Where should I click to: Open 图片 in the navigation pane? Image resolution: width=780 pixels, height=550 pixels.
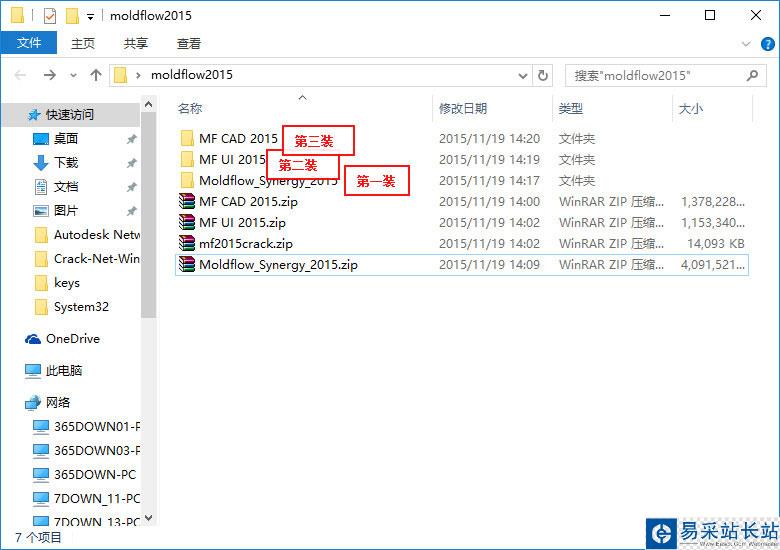click(x=66, y=210)
